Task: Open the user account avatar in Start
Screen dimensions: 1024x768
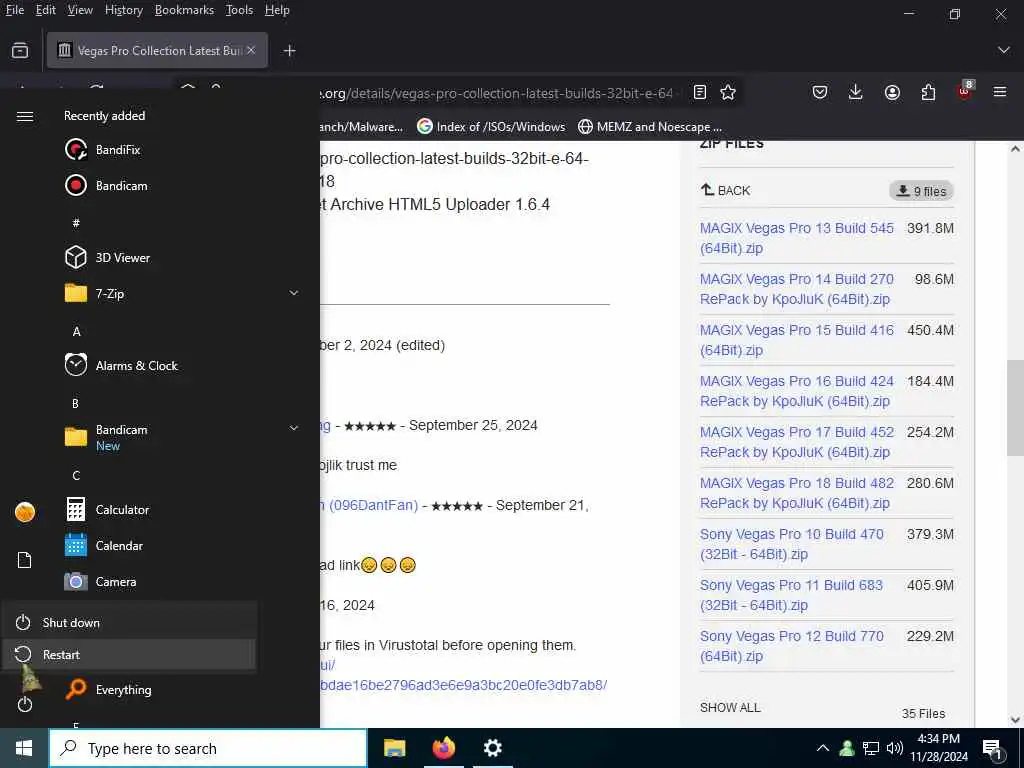Action: [x=25, y=512]
